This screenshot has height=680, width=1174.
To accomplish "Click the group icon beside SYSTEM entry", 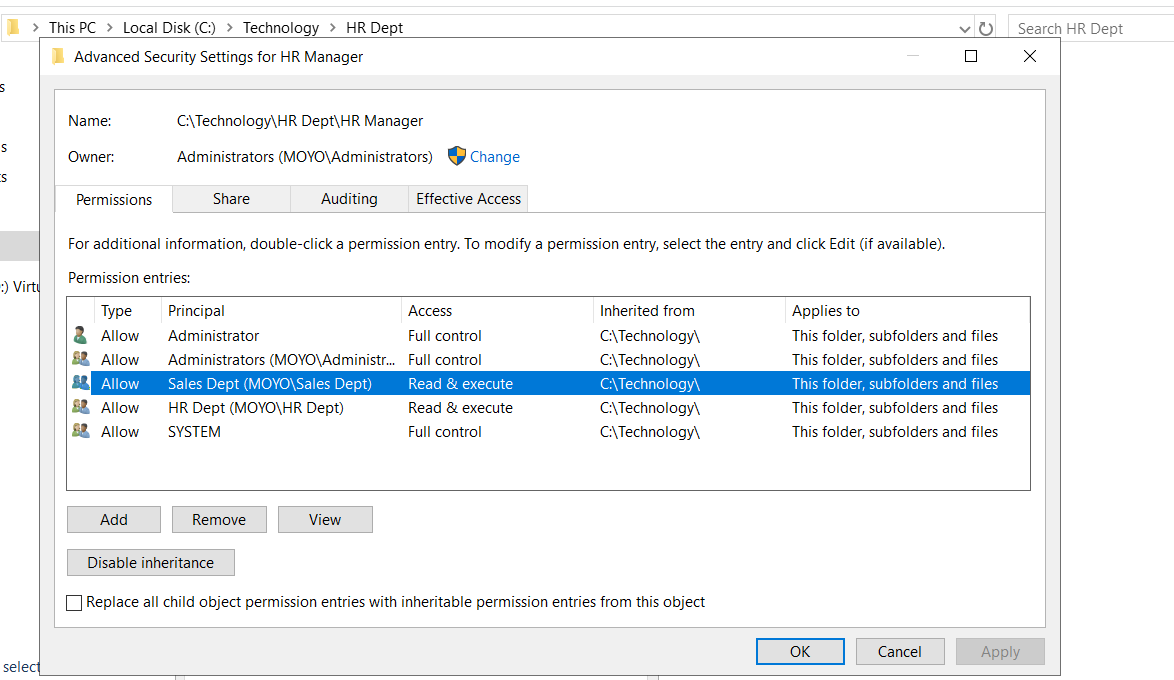I will tap(80, 432).
